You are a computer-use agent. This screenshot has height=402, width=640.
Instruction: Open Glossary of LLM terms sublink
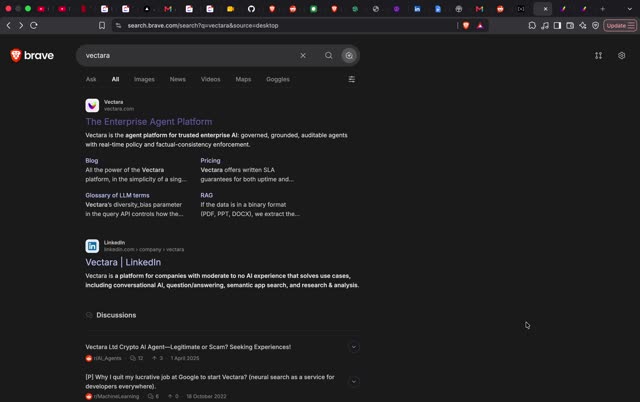(x=117, y=195)
